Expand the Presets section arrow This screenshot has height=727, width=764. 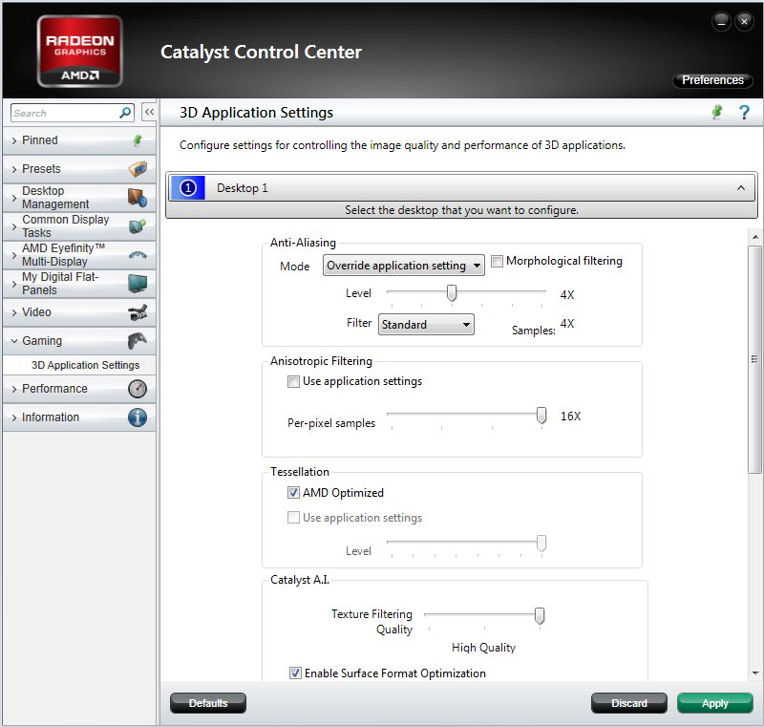pyautogui.click(x=14, y=170)
